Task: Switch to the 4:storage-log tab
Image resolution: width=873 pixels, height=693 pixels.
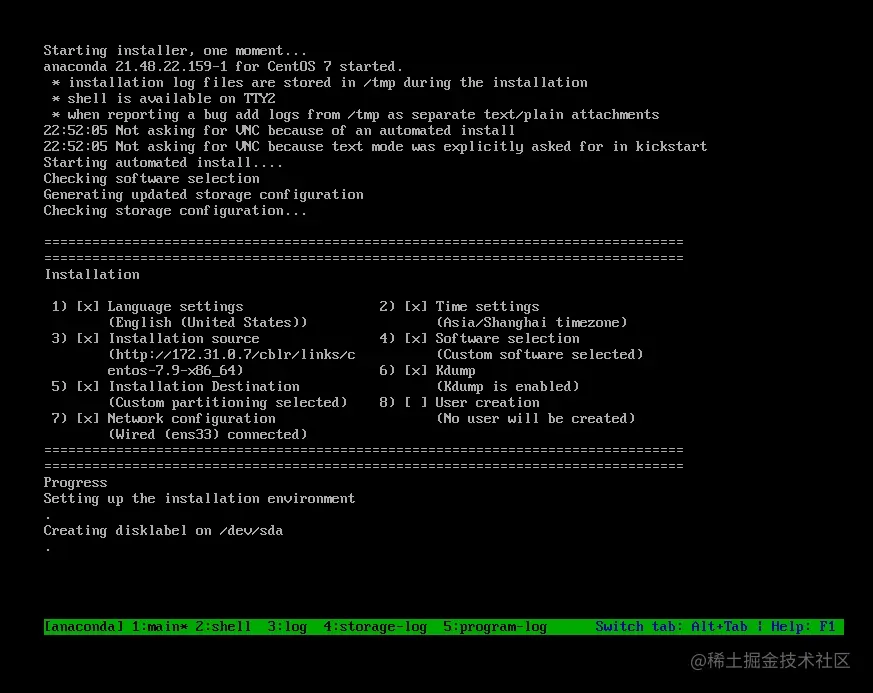Action: 375,626
